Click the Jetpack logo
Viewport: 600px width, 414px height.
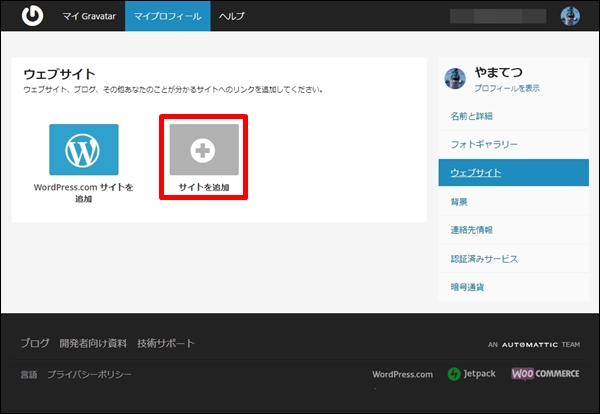point(471,374)
